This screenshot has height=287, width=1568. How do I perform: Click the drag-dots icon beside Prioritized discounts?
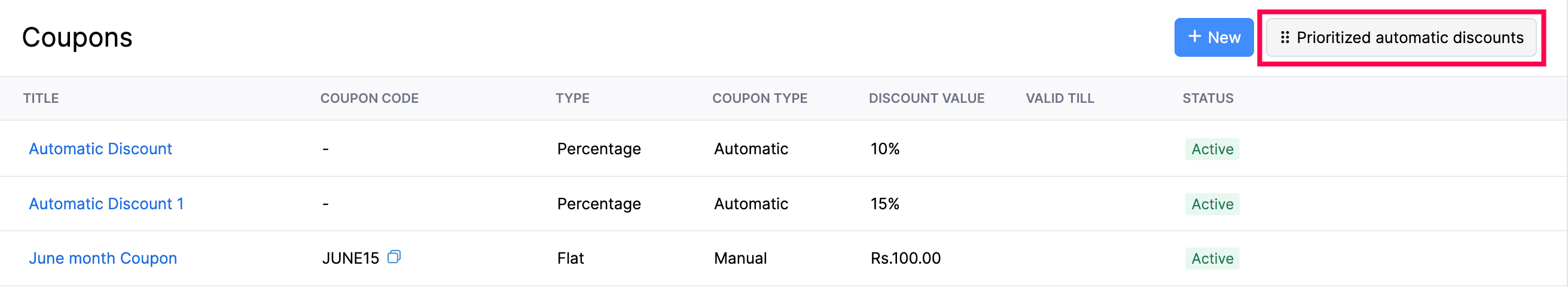(x=1285, y=38)
